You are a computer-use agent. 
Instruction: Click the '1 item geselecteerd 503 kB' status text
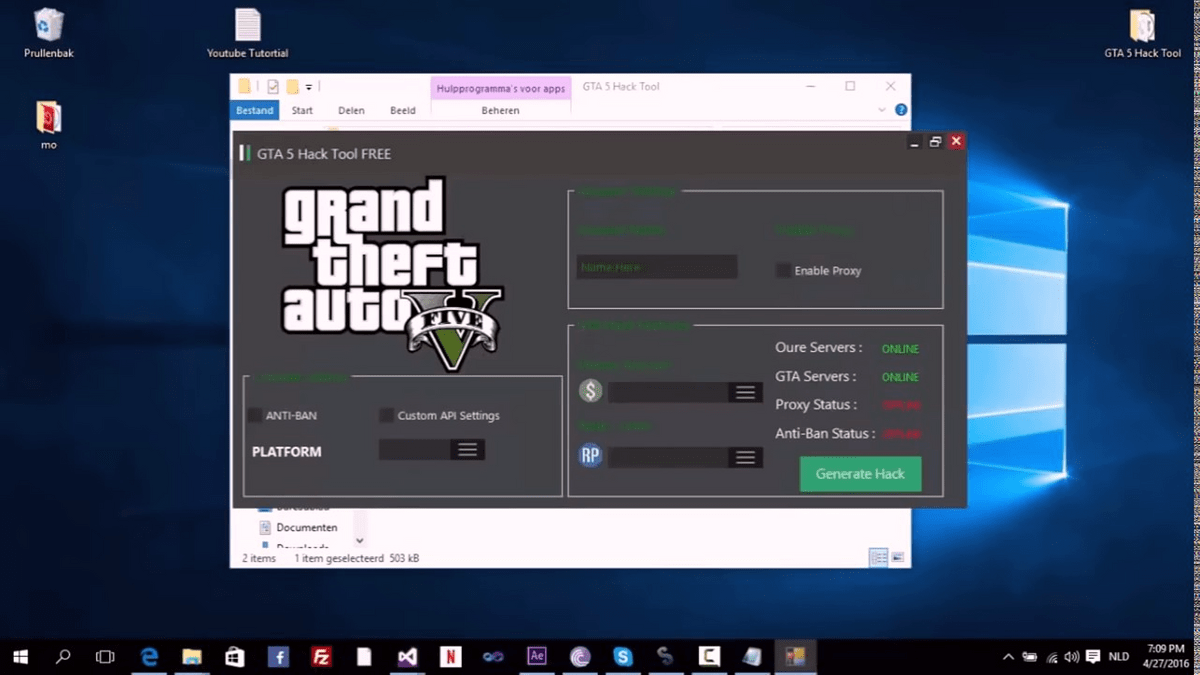pos(357,558)
